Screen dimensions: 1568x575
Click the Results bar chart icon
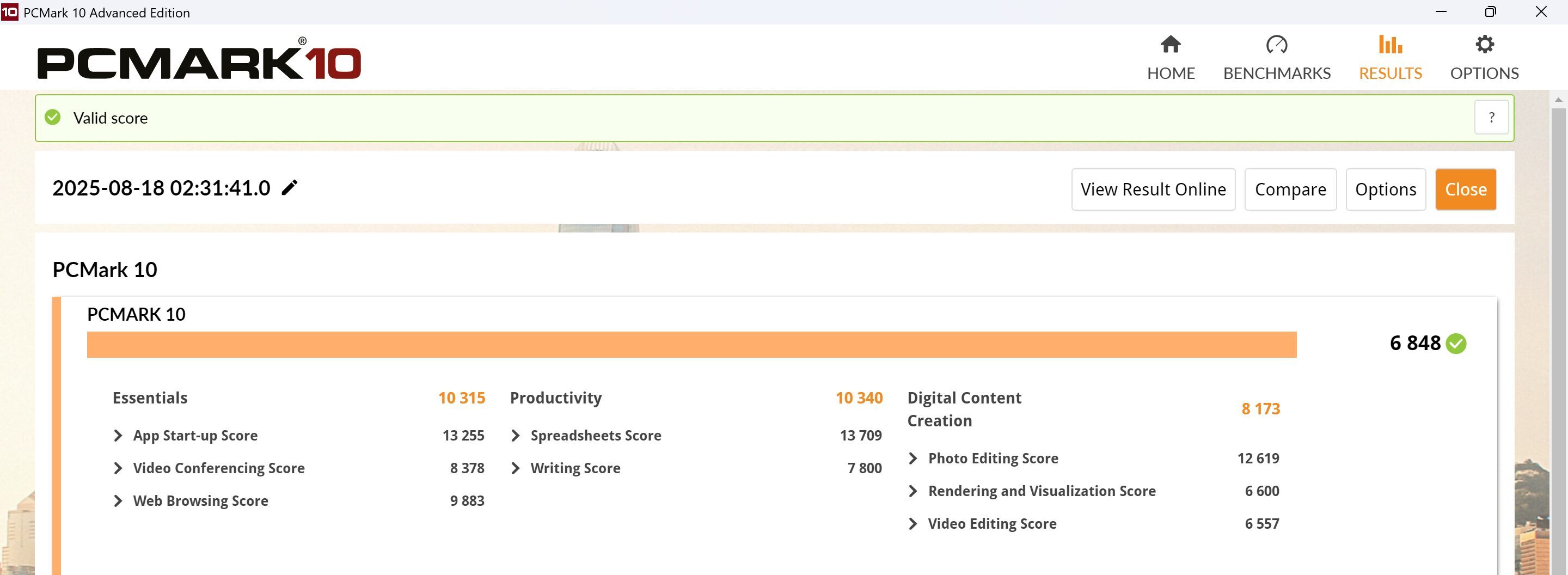click(1391, 45)
